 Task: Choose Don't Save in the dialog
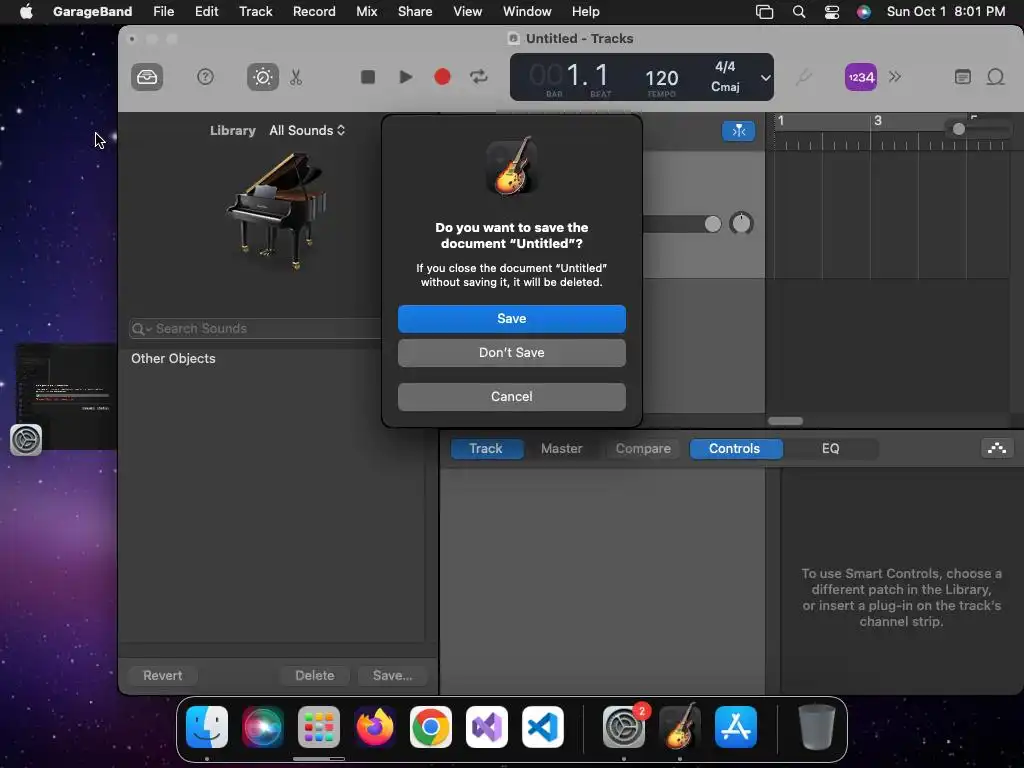[511, 353]
